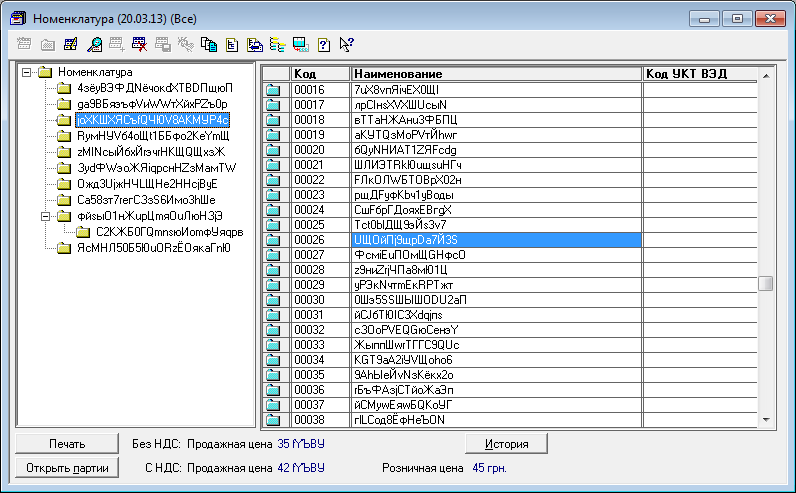The height and width of the screenshot is (493, 796).
Task: Click the pointer context-help cursor icon
Action: 347,45
